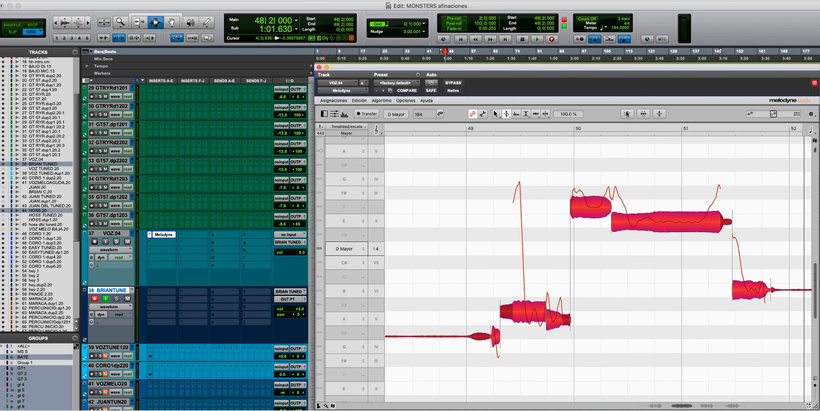Open the Asignaciones menu
The height and width of the screenshot is (411, 820).
333,100
